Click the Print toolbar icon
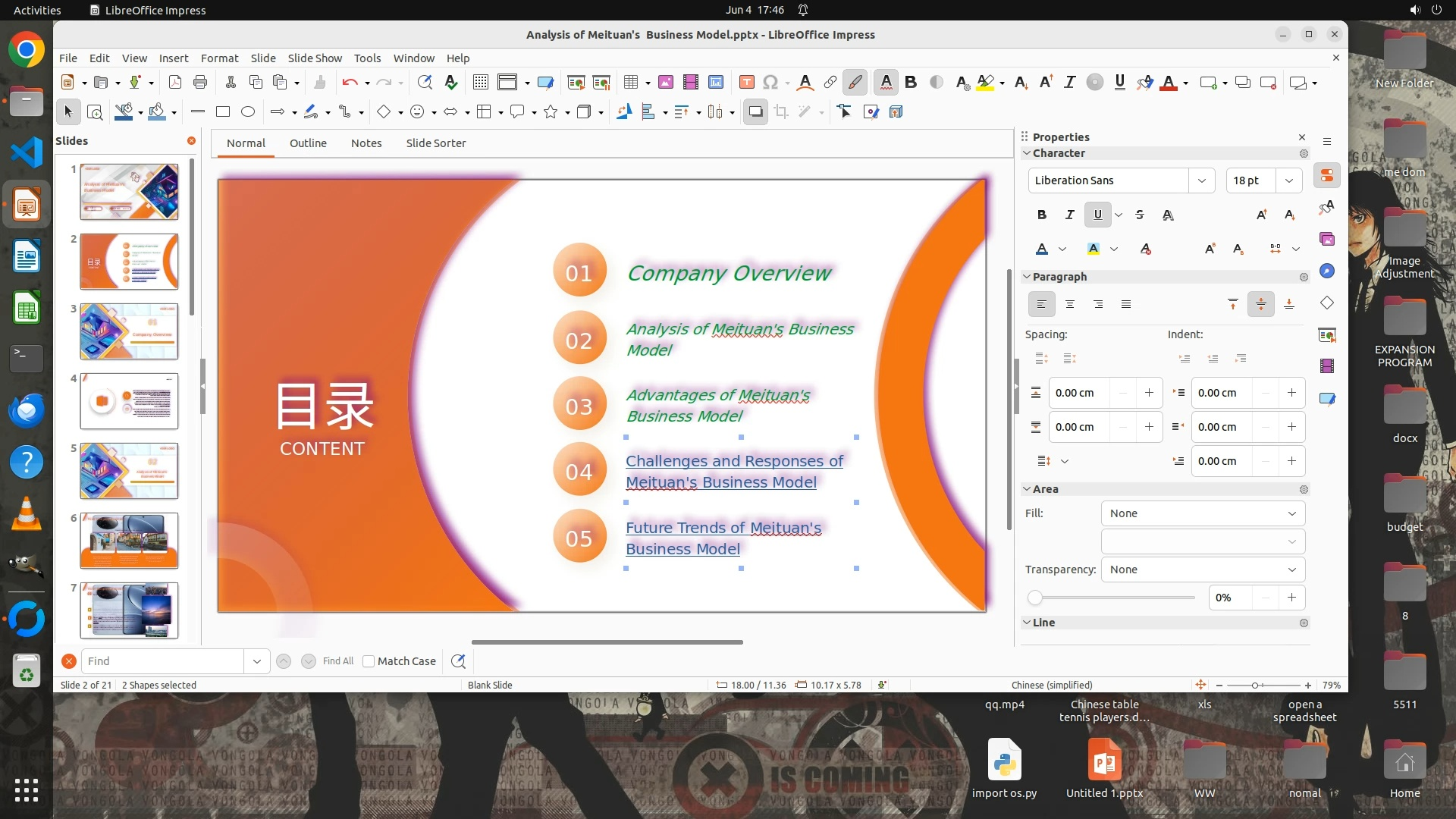 point(200,83)
